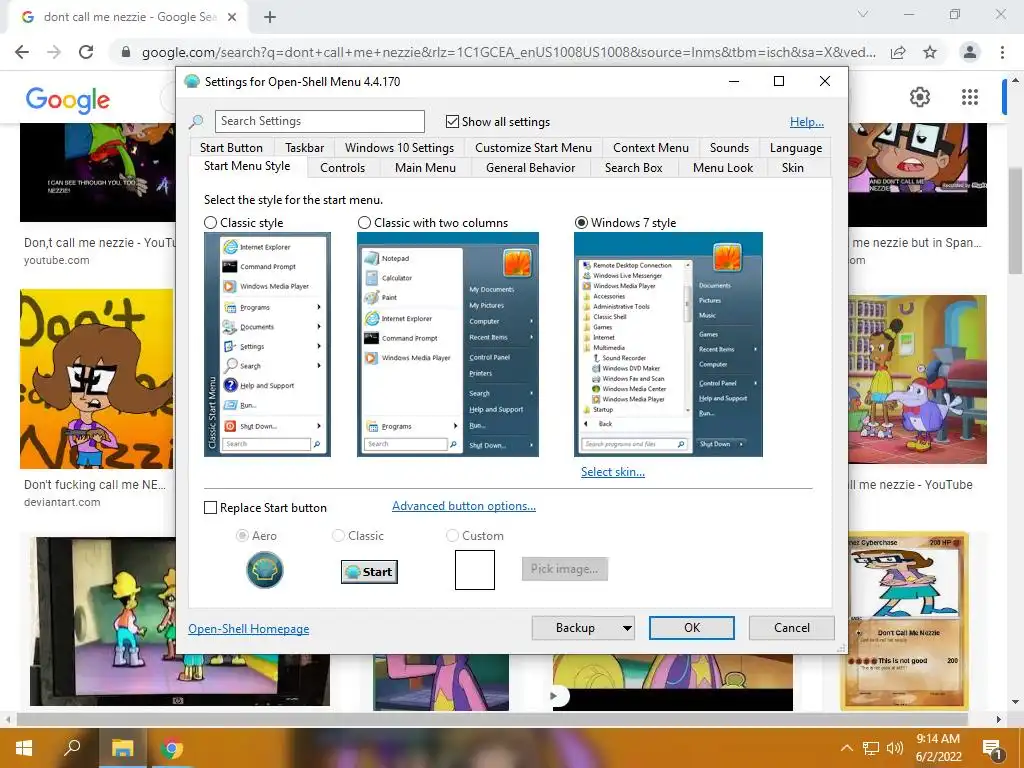The image size is (1024, 768).
Task: Choose the Classic button radio option
Action: click(x=338, y=536)
